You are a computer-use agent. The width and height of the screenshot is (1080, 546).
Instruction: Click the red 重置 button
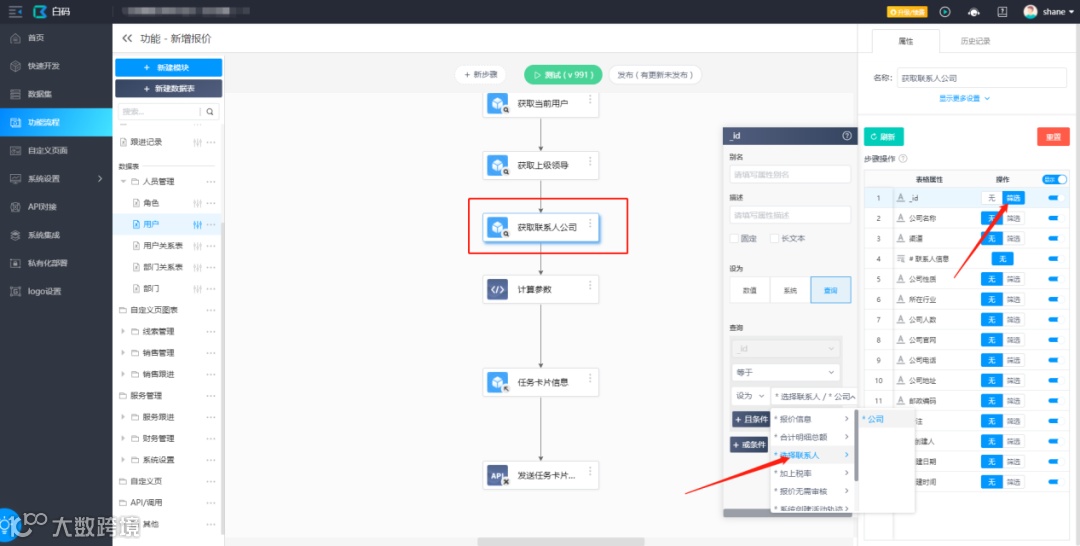pyautogui.click(x=1053, y=136)
